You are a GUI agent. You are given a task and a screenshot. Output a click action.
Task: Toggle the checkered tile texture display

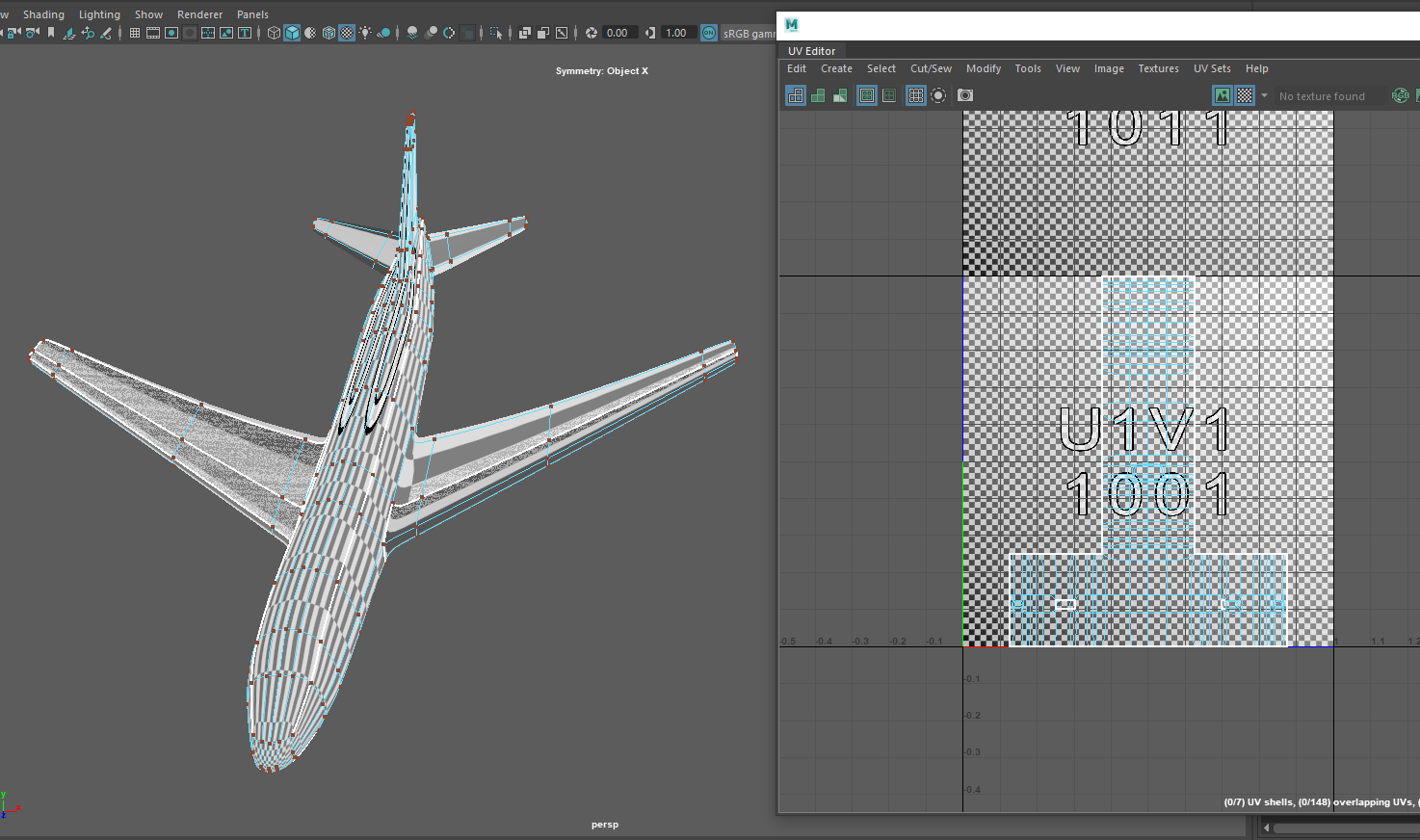(x=1245, y=95)
